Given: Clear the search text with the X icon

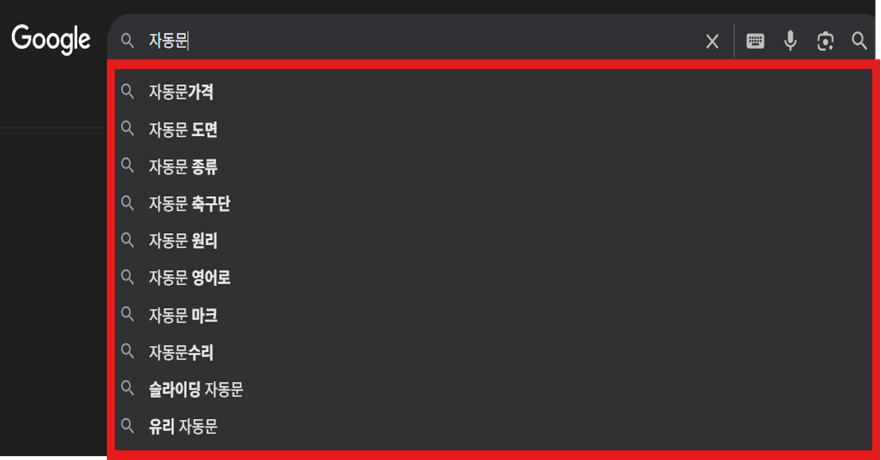Looking at the screenshot, I should pos(712,41).
